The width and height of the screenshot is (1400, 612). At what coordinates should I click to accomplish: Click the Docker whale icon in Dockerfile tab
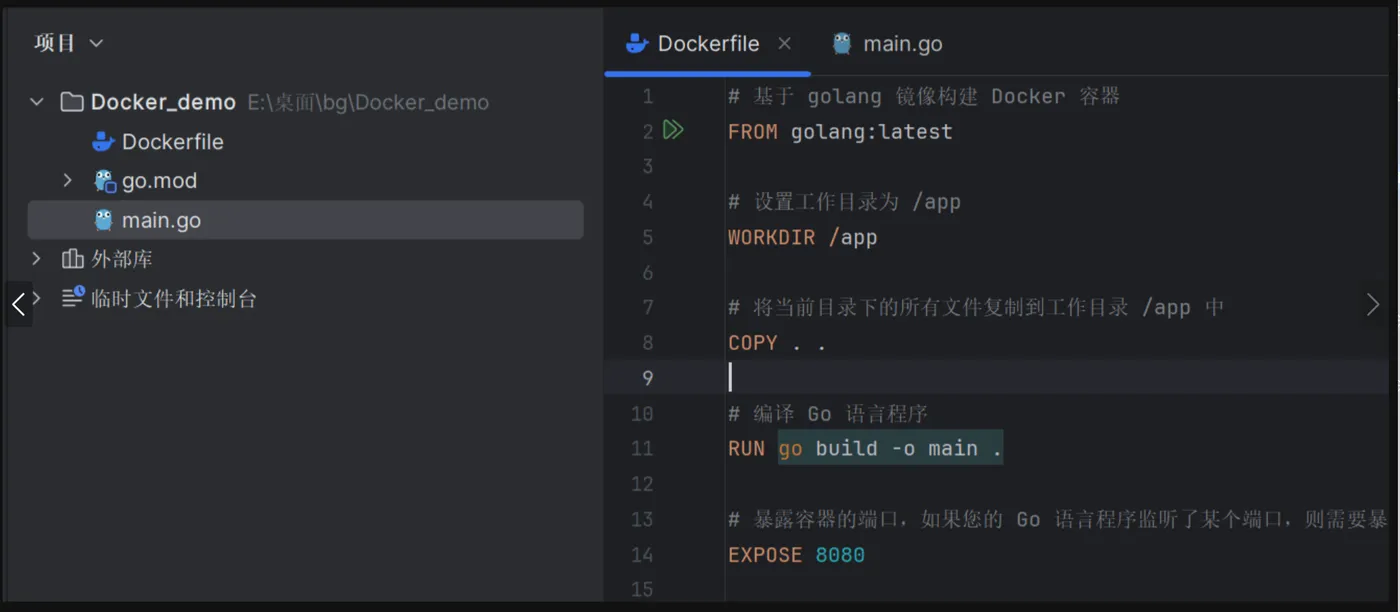point(637,43)
